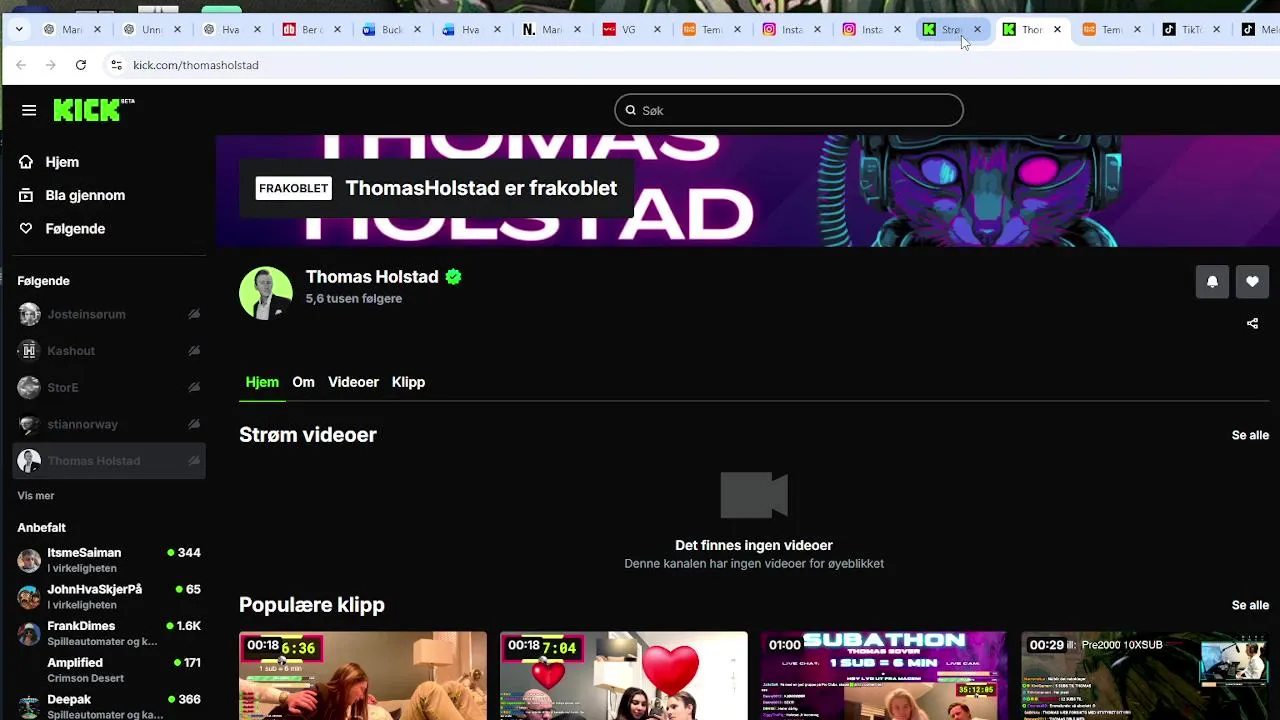Click the Søk search field

(789, 110)
